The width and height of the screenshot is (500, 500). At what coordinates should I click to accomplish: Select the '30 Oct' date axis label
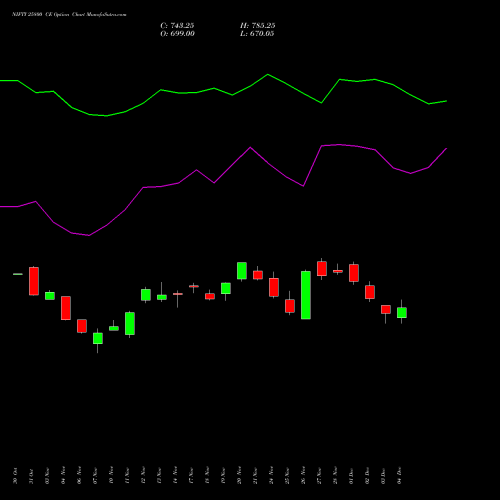[x=15, y=476]
